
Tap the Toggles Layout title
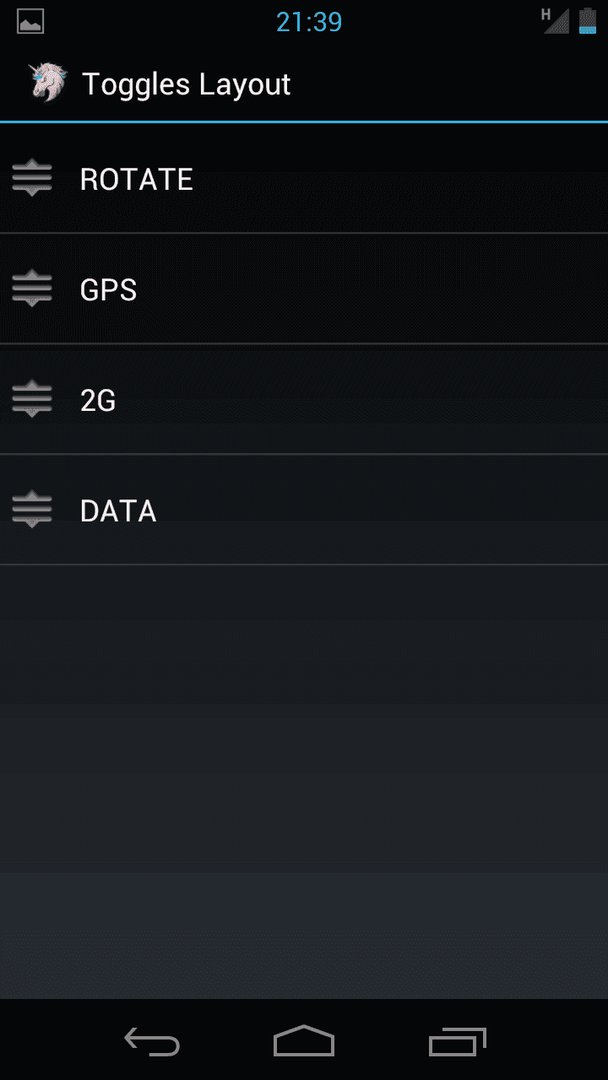187,85
